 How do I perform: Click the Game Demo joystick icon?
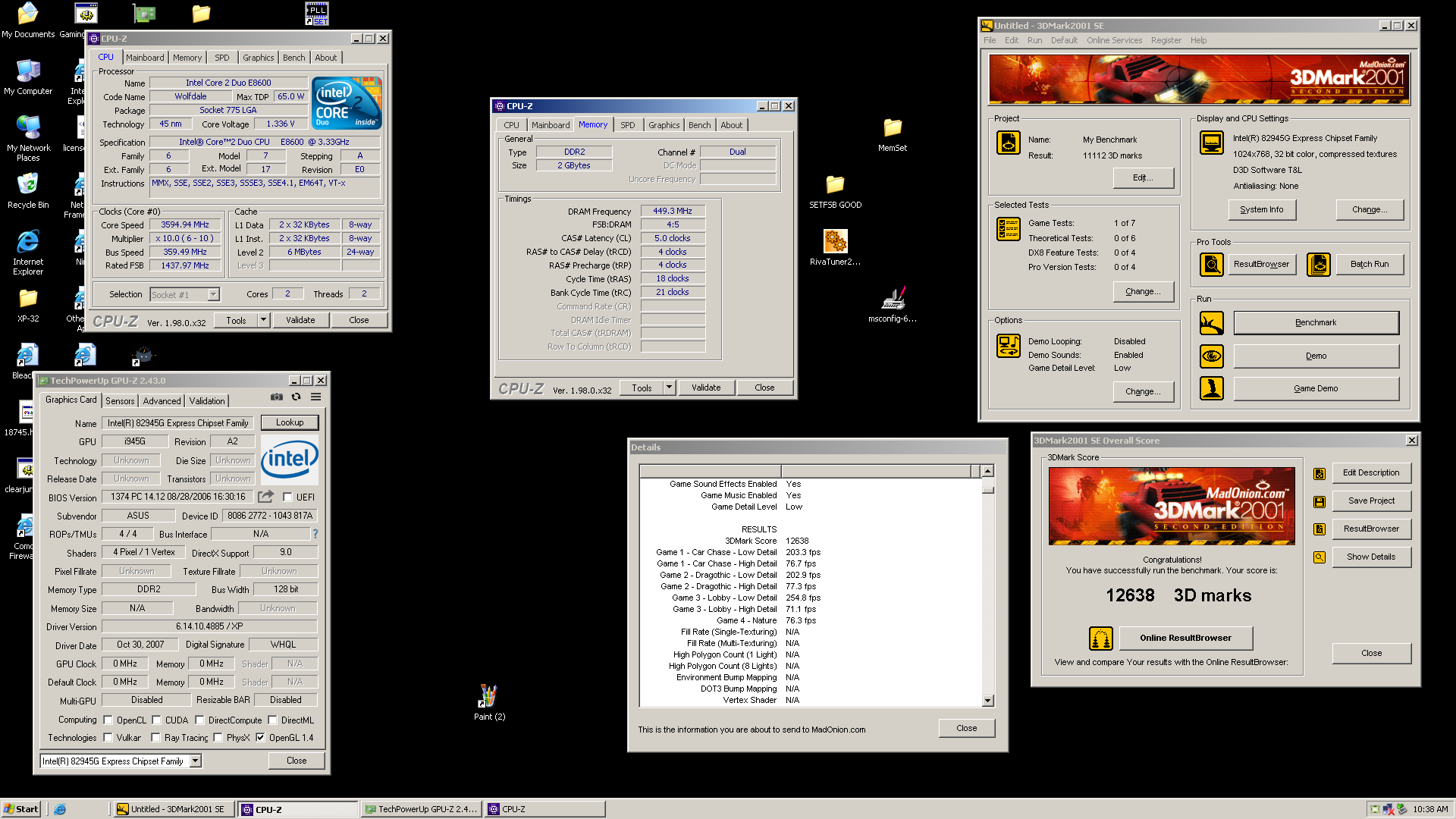(1212, 388)
